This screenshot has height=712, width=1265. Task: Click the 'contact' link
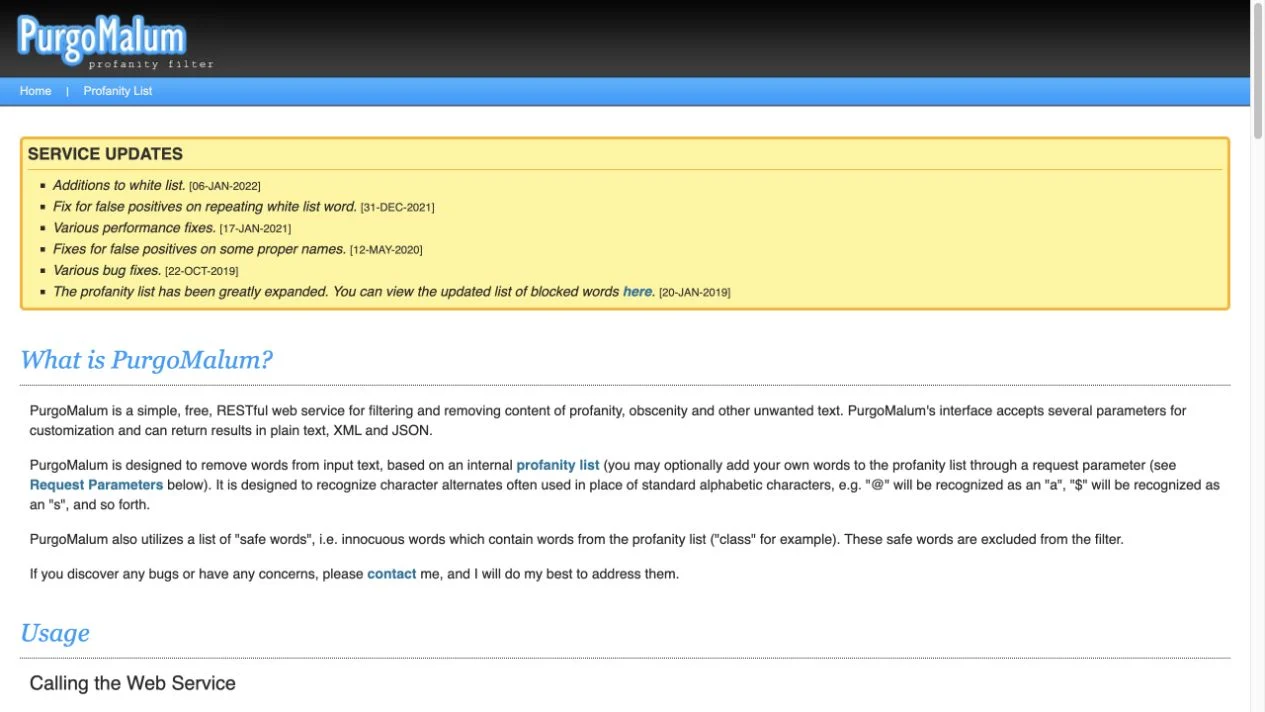391,574
